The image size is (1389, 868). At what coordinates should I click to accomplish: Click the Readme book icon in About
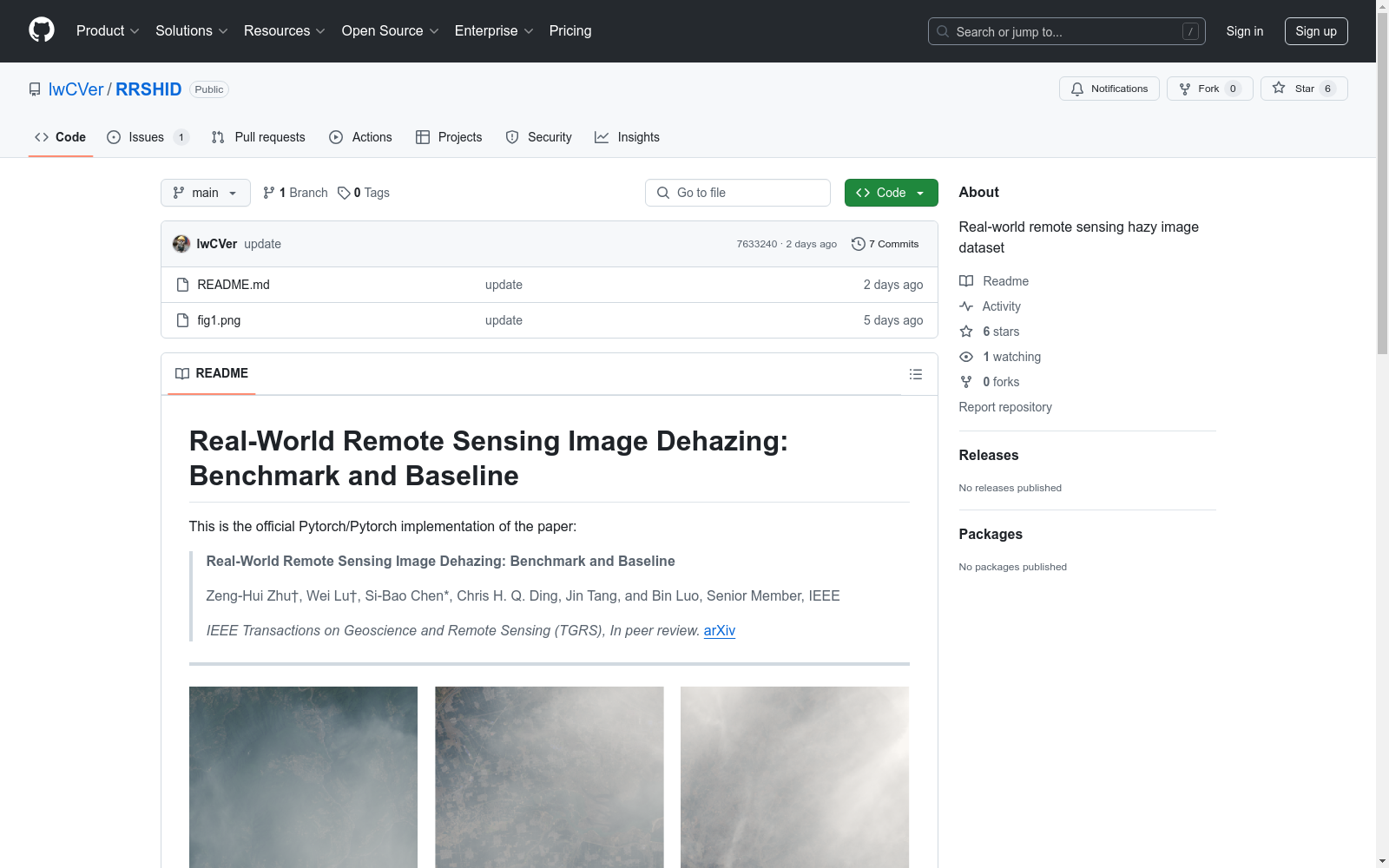(x=965, y=280)
